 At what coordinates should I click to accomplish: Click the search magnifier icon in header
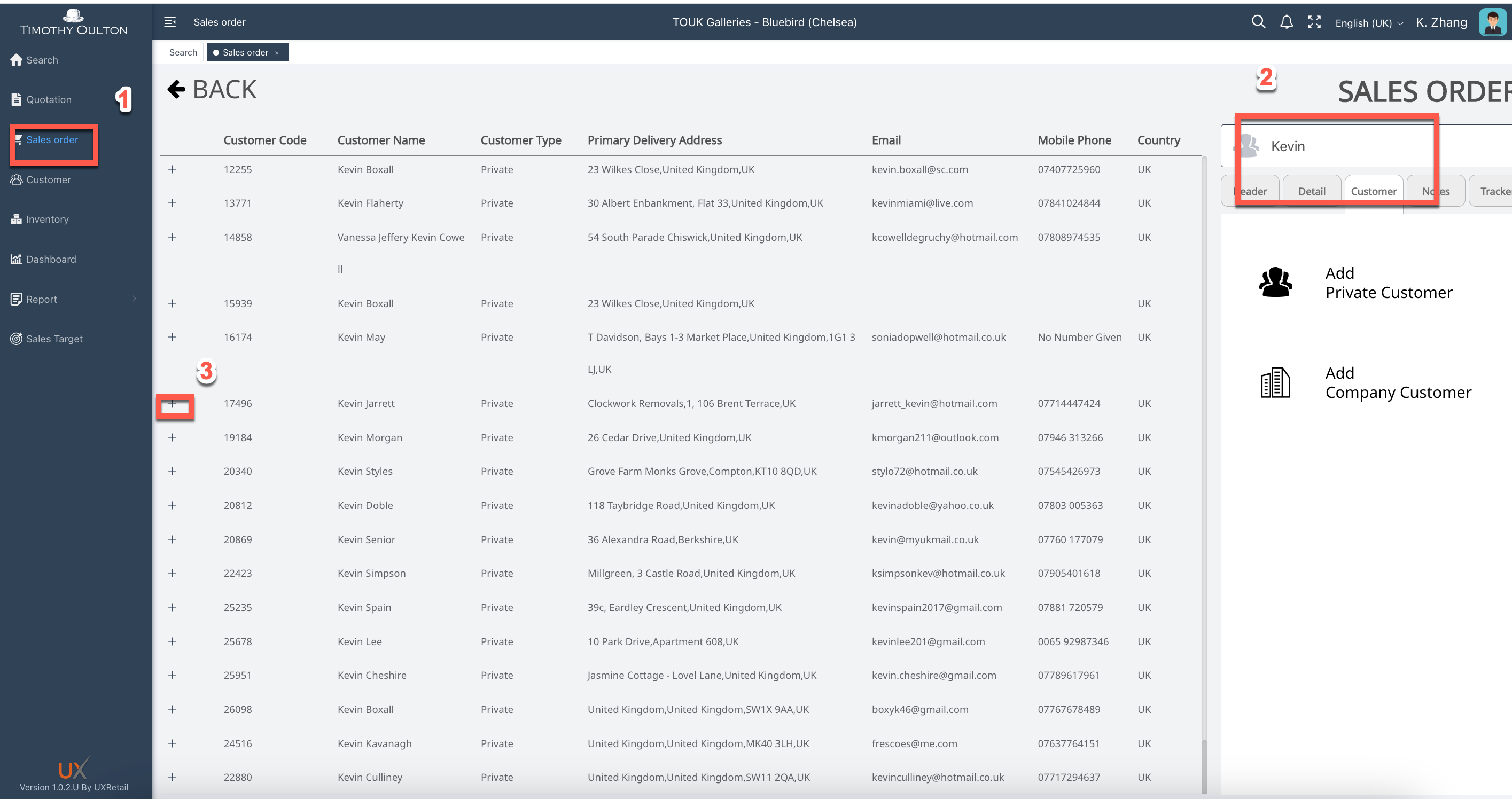(1258, 22)
